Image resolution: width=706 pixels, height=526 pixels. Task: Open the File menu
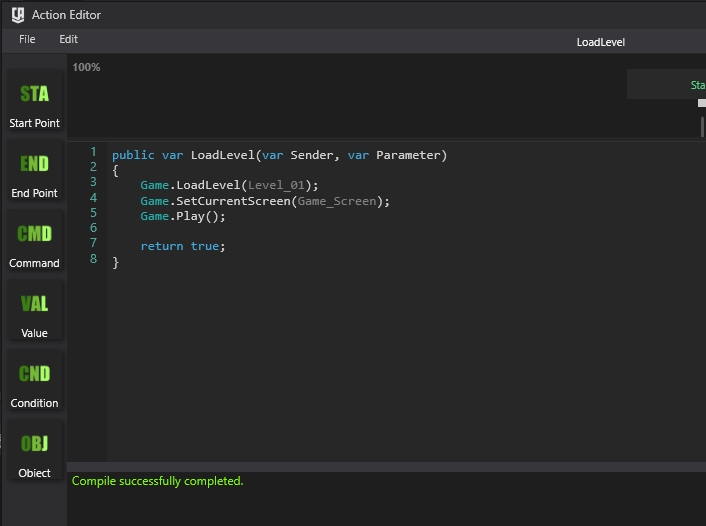point(27,39)
